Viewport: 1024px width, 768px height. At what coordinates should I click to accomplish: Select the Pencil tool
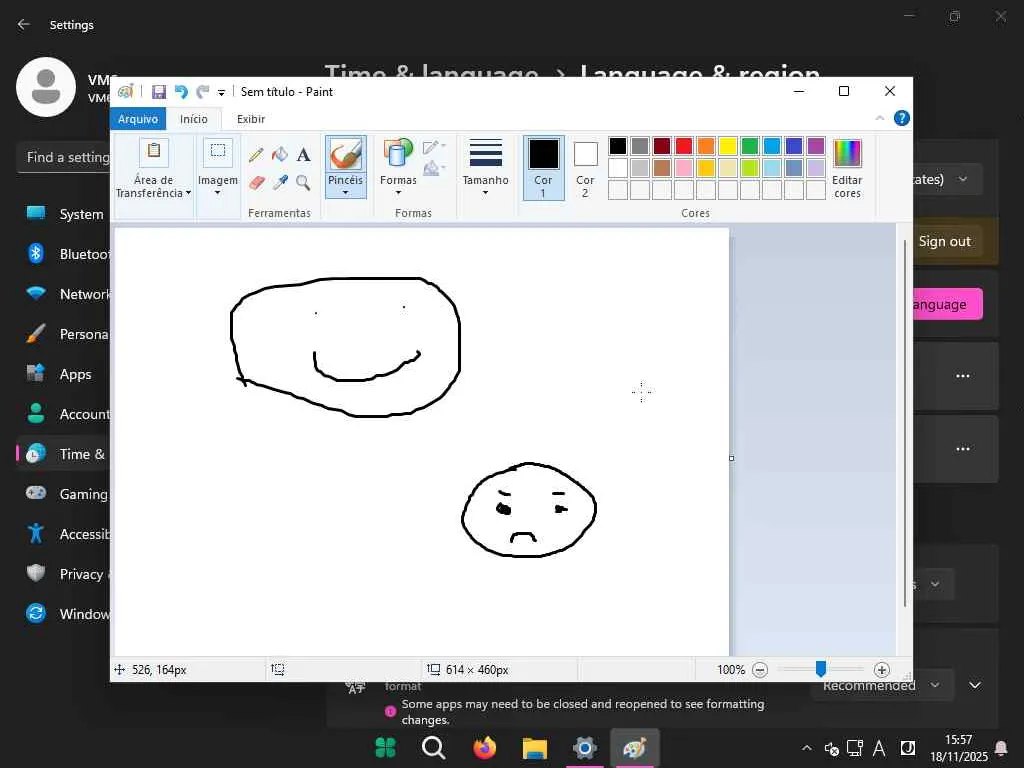coord(256,155)
